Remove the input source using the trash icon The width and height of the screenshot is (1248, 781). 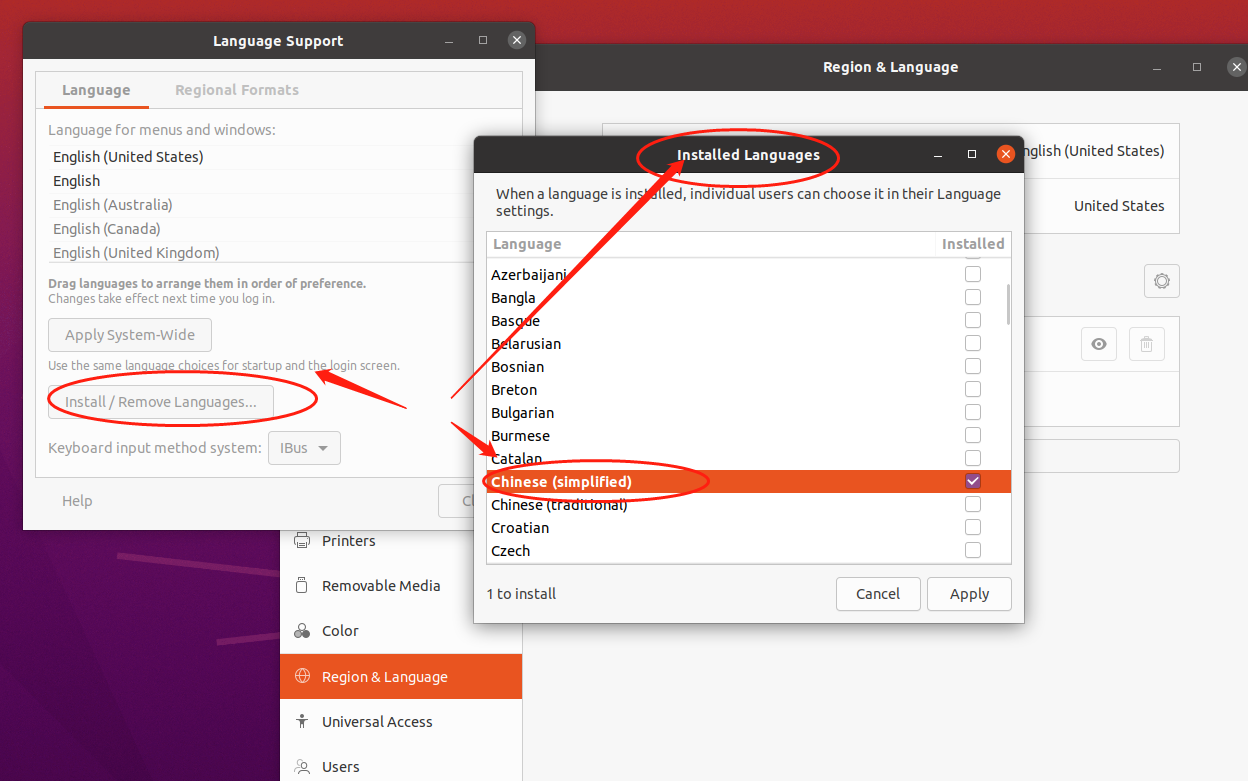pos(1146,343)
